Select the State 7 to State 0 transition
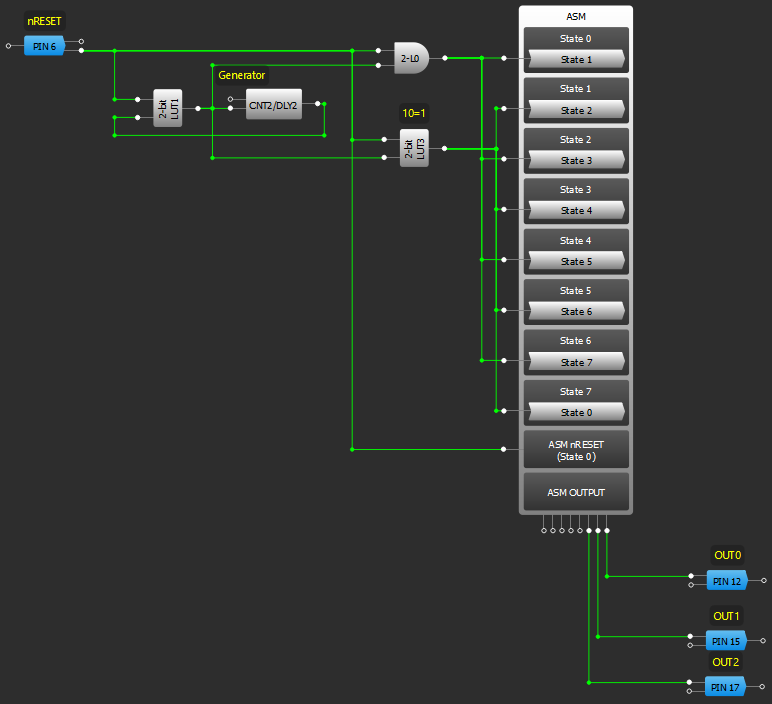Screen dimensions: 772x704 click(575, 412)
